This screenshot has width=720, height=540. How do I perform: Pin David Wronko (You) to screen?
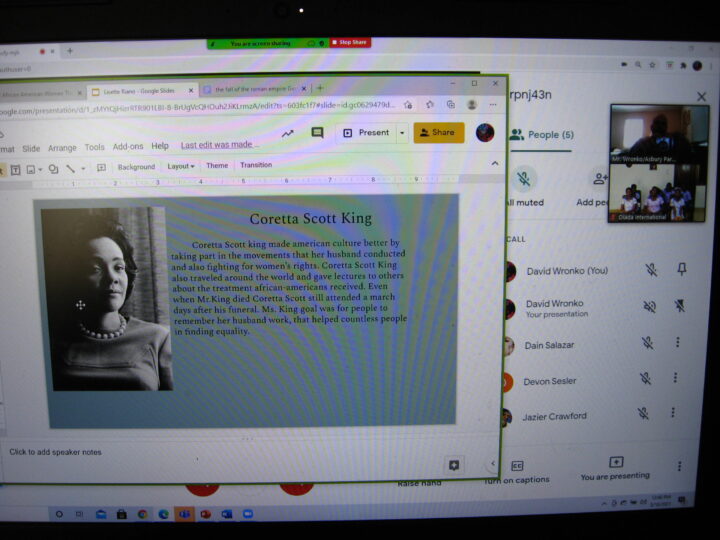[x=682, y=270]
